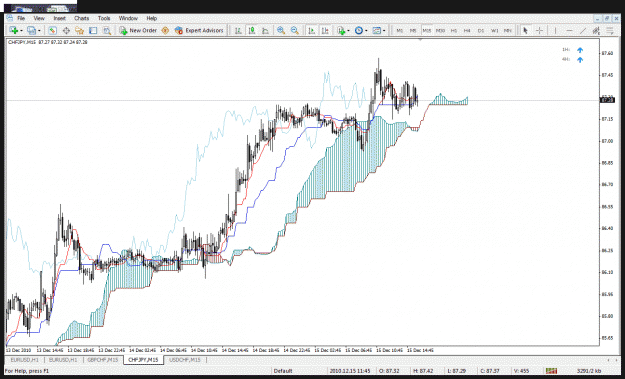
Task: Expand the Profiles dropdown arrow
Action: [39, 31]
